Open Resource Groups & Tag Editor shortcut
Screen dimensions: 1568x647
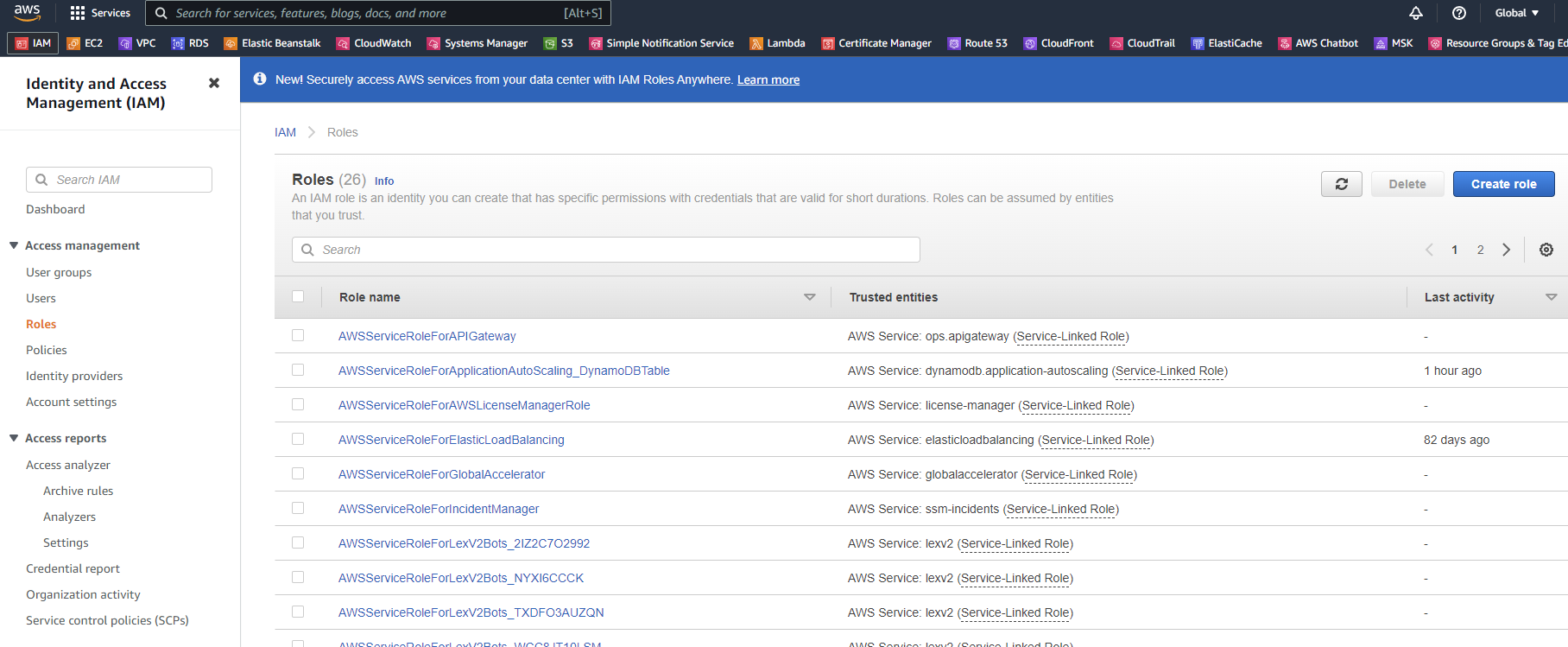[1498, 43]
